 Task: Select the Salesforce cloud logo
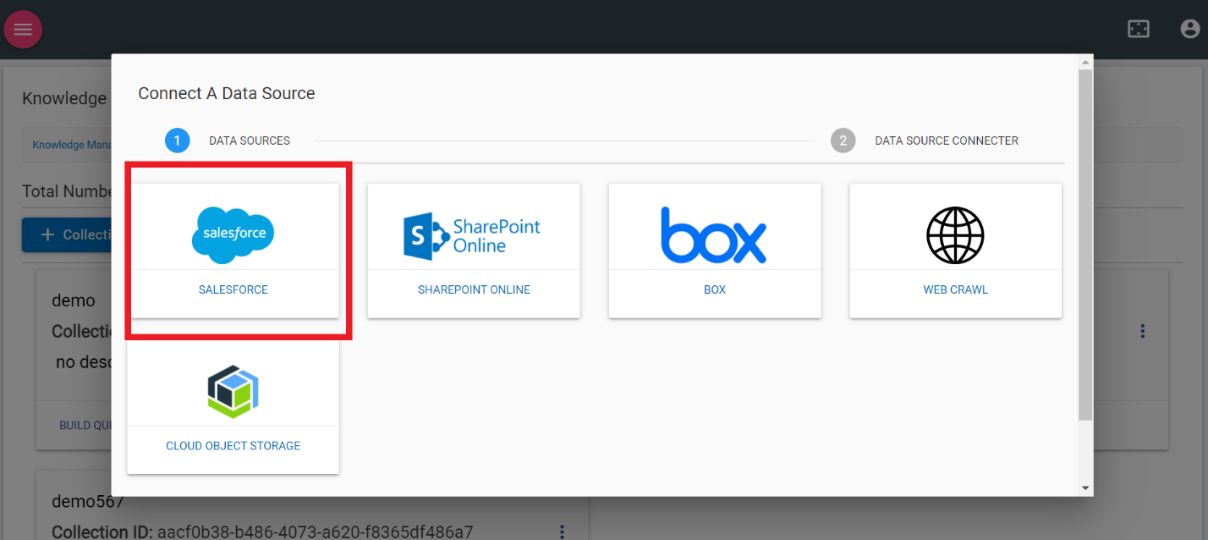tap(233, 235)
